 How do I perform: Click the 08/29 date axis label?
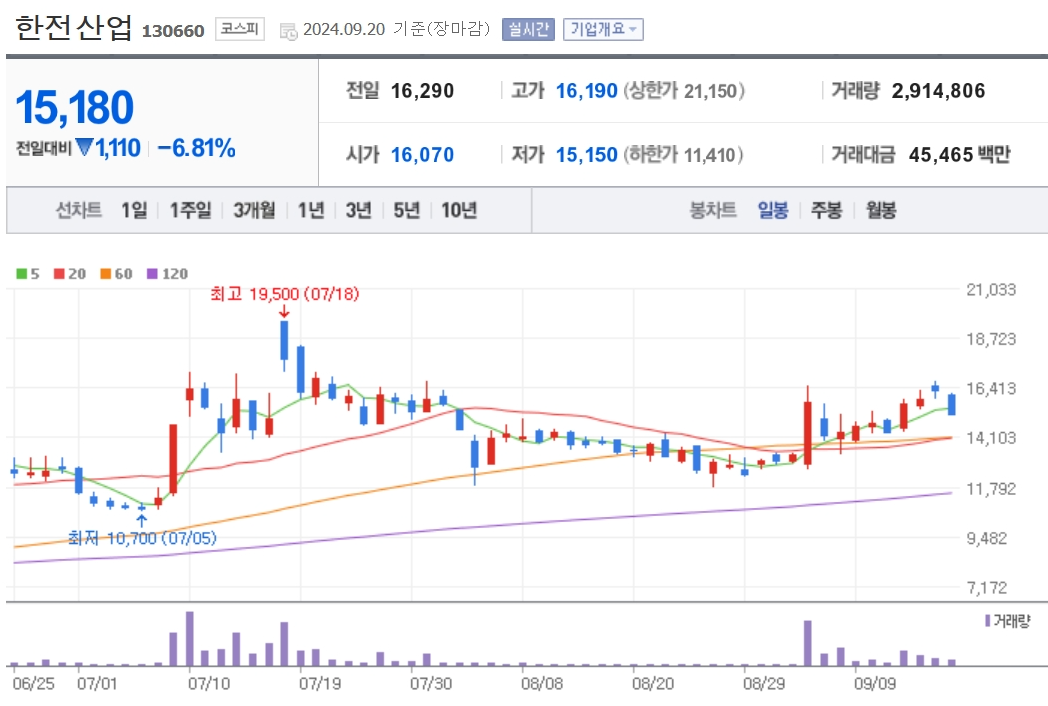(x=764, y=684)
